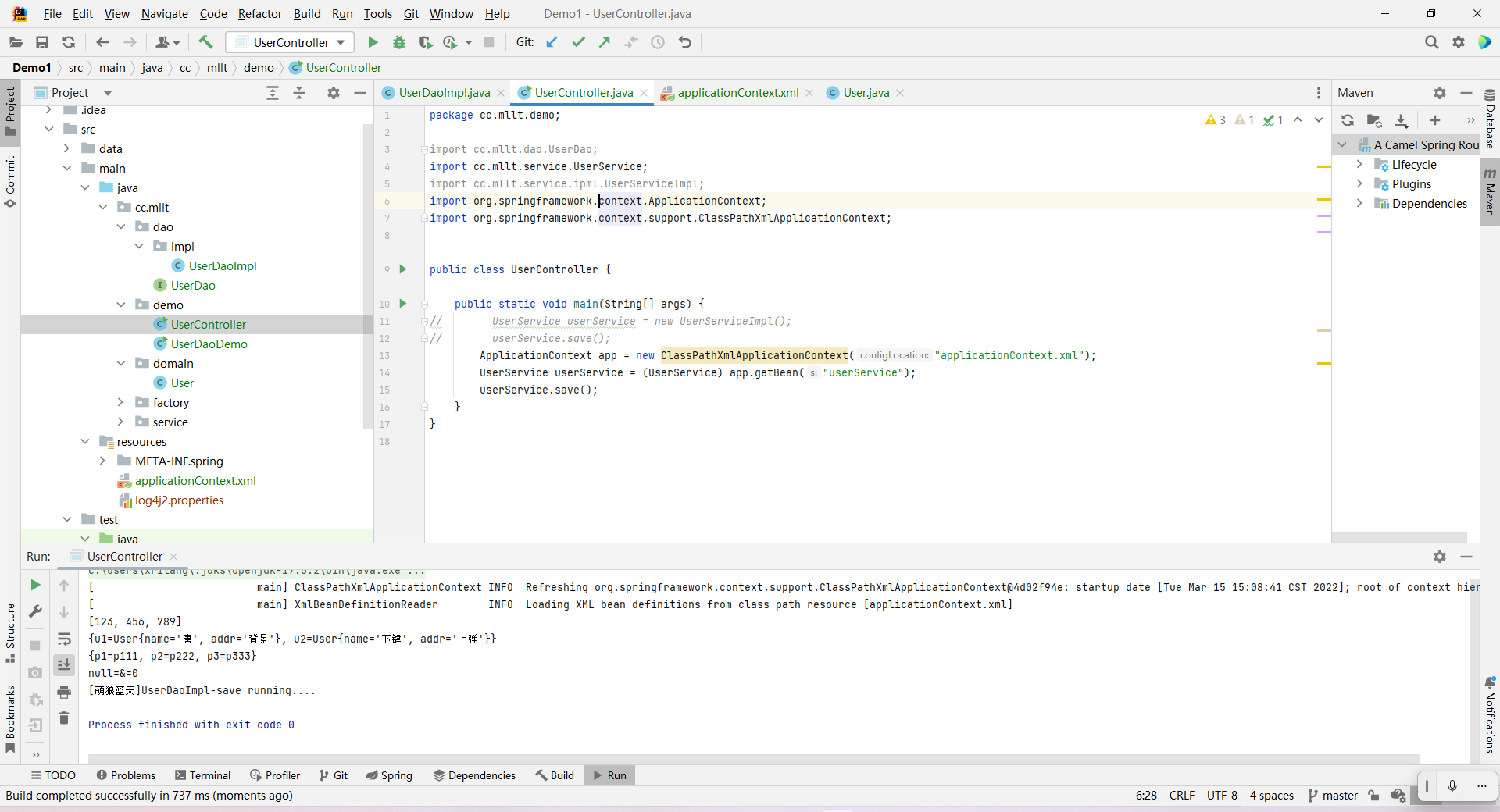Save all files with the disk icon

[42, 42]
